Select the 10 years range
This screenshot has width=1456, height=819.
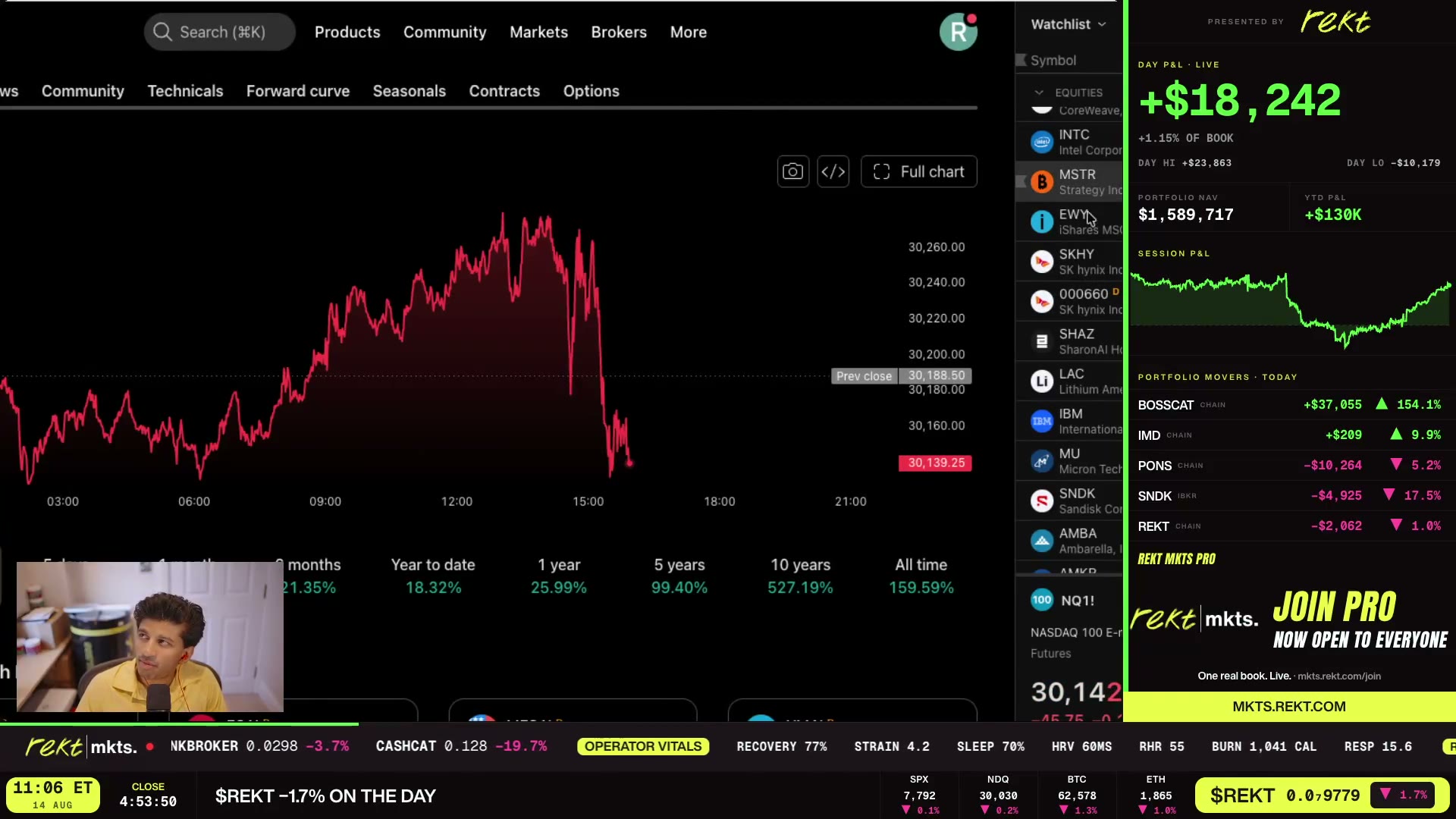pos(800,576)
